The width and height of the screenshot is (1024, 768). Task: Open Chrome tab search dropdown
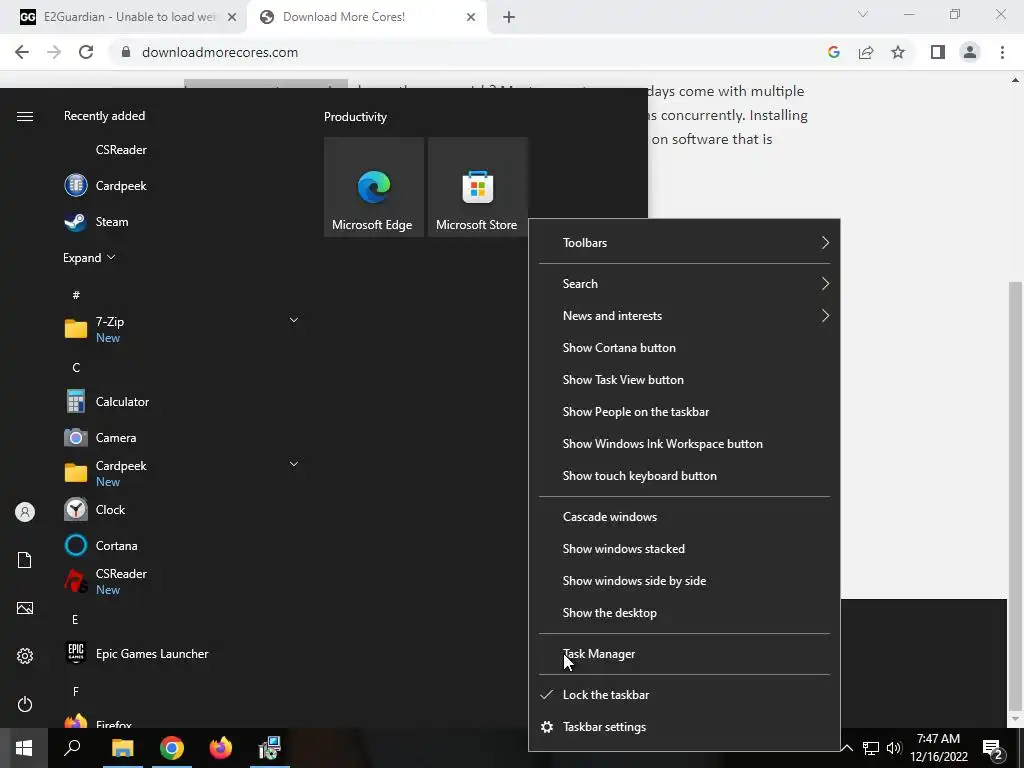(863, 14)
